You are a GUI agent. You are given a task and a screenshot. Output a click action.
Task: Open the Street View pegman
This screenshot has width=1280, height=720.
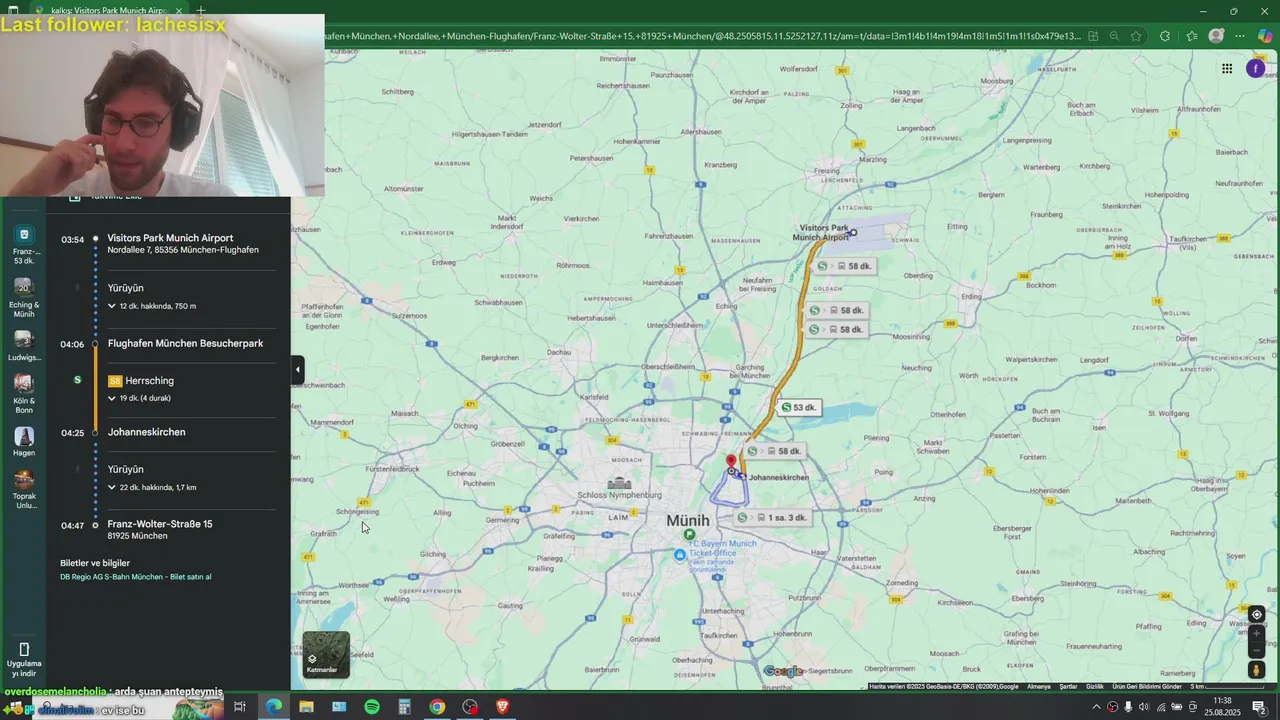(x=1257, y=670)
